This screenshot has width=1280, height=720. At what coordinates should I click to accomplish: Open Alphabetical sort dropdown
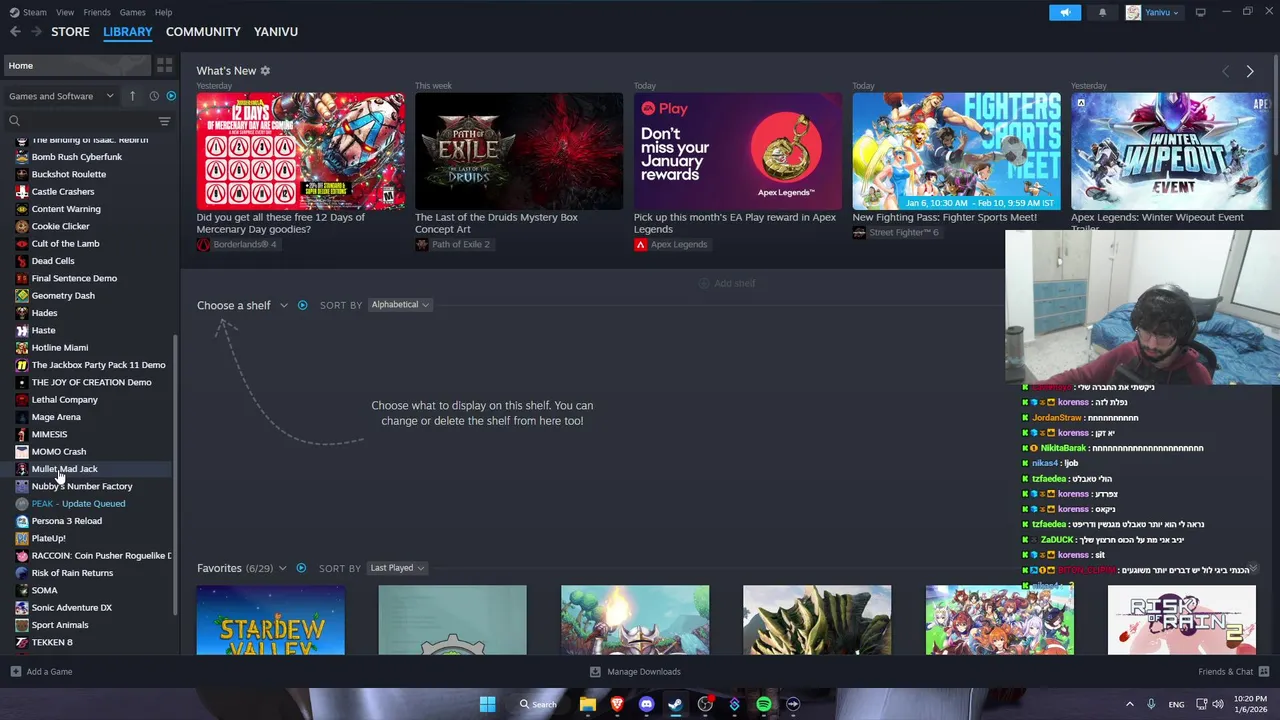pos(400,305)
